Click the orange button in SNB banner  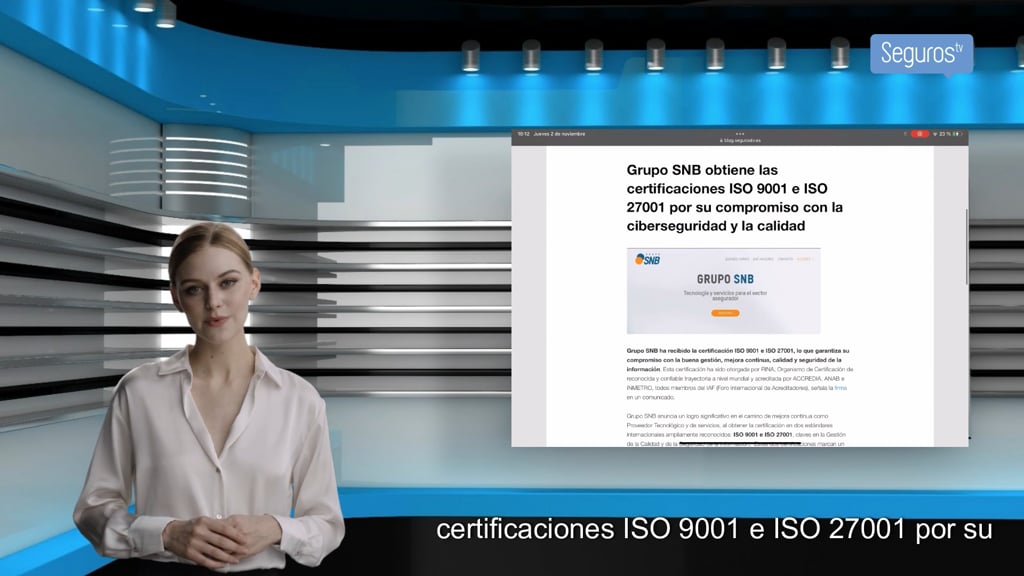coord(725,313)
